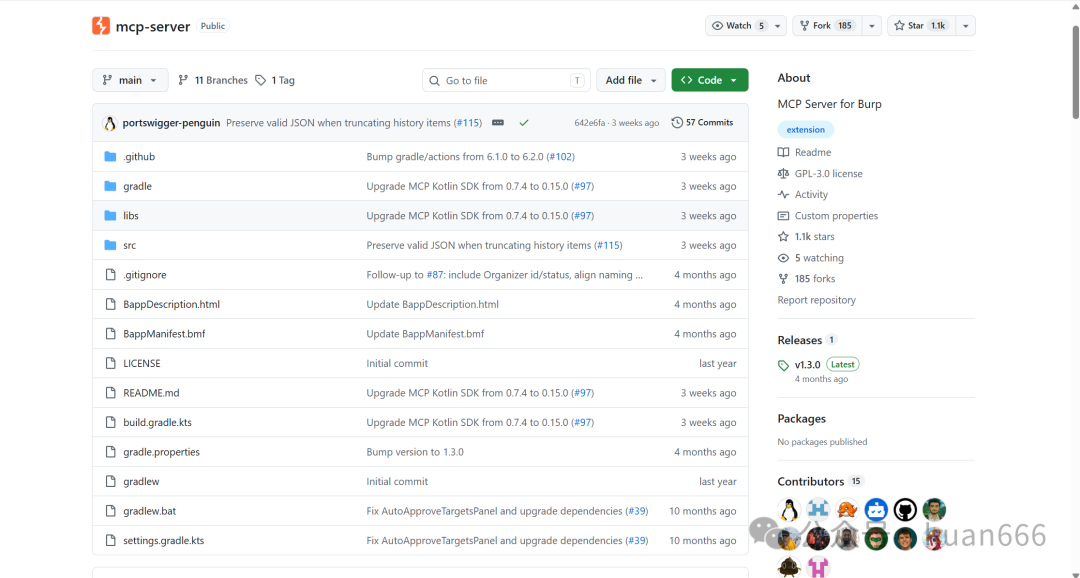Open the 11 Branches link
This screenshot has height=578, width=1080.
pyautogui.click(x=213, y=80)
